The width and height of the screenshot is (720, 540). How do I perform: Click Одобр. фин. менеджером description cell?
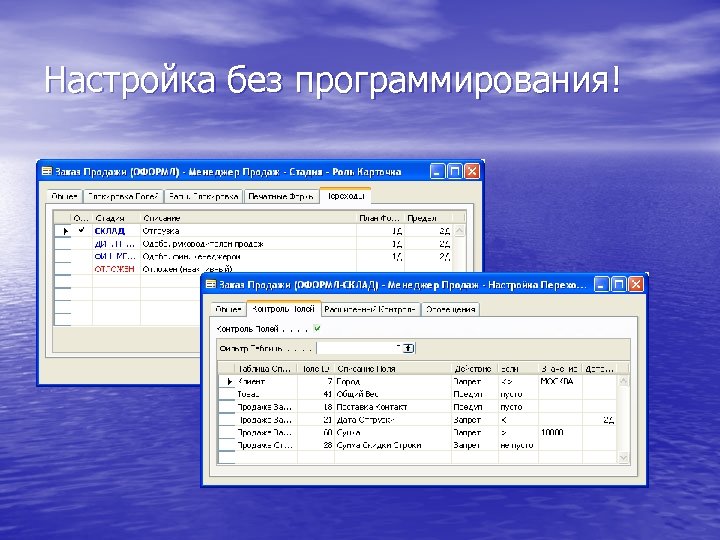(248, 256)
